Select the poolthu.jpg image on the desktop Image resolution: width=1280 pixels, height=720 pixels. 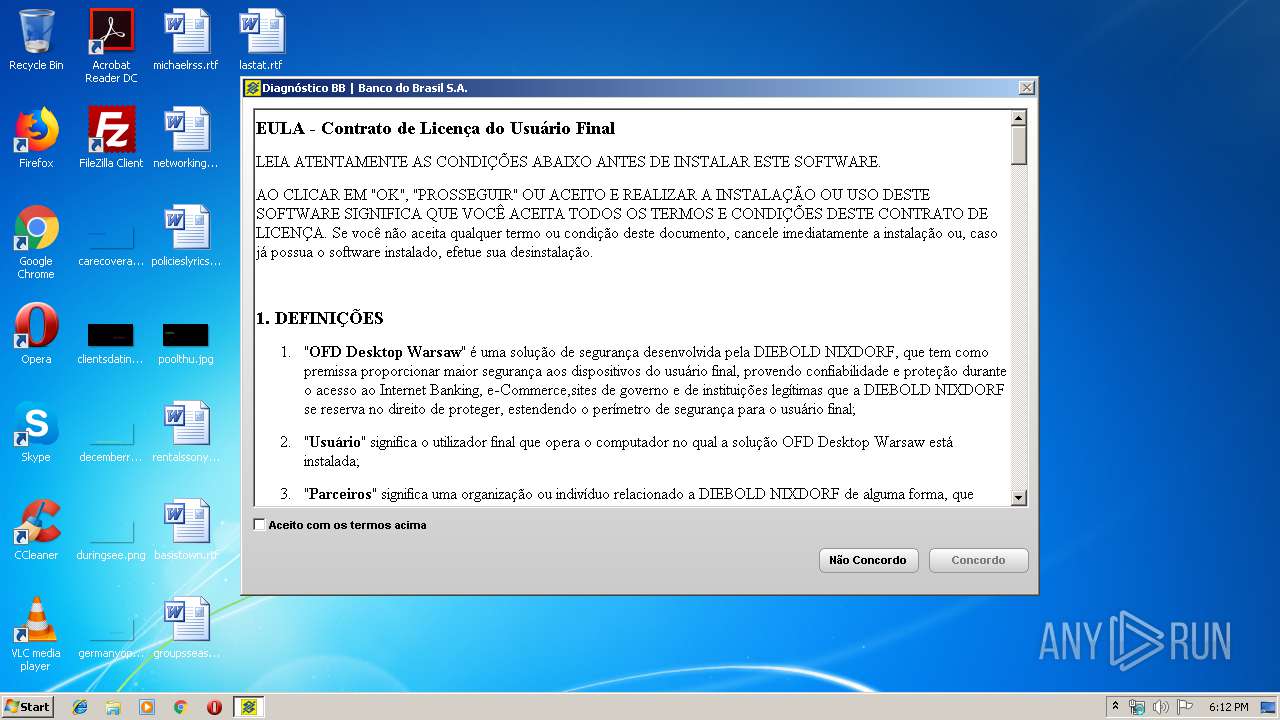(186, 342)
